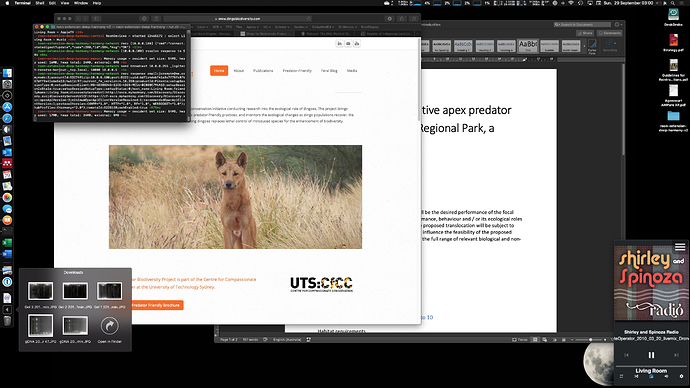The width and height of the screenshot is (690, 388).
Task: Open the Calendar app from the Dock
Action: point(7,175)
